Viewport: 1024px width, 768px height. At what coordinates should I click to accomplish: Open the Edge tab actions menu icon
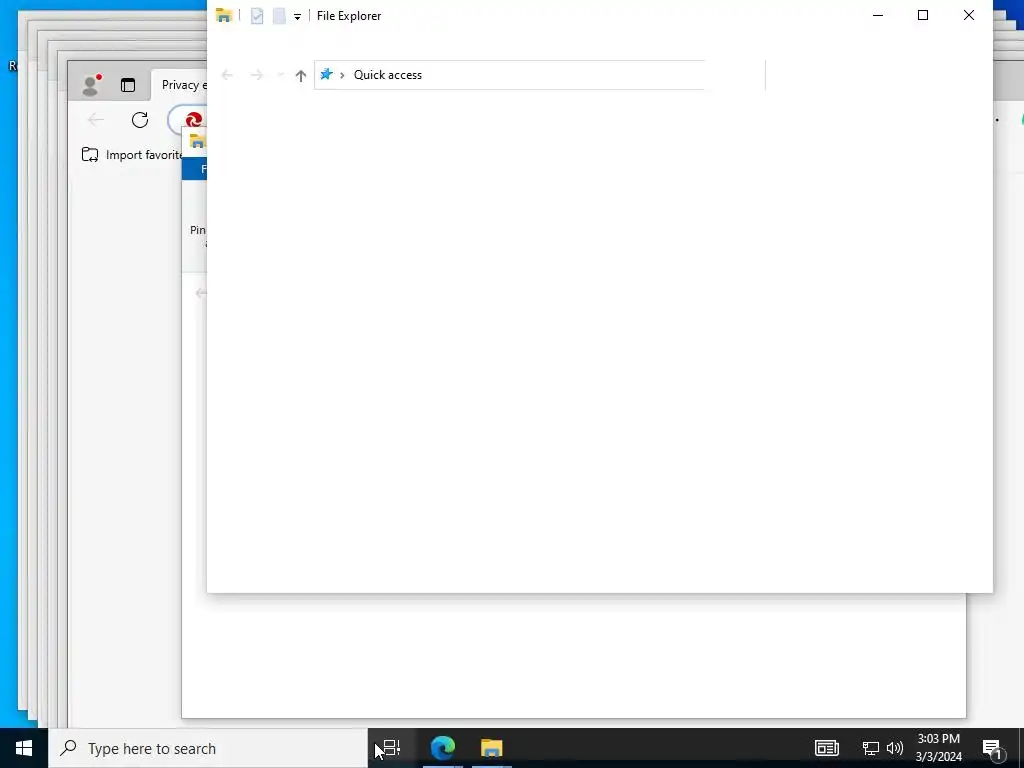pos(128,85)
